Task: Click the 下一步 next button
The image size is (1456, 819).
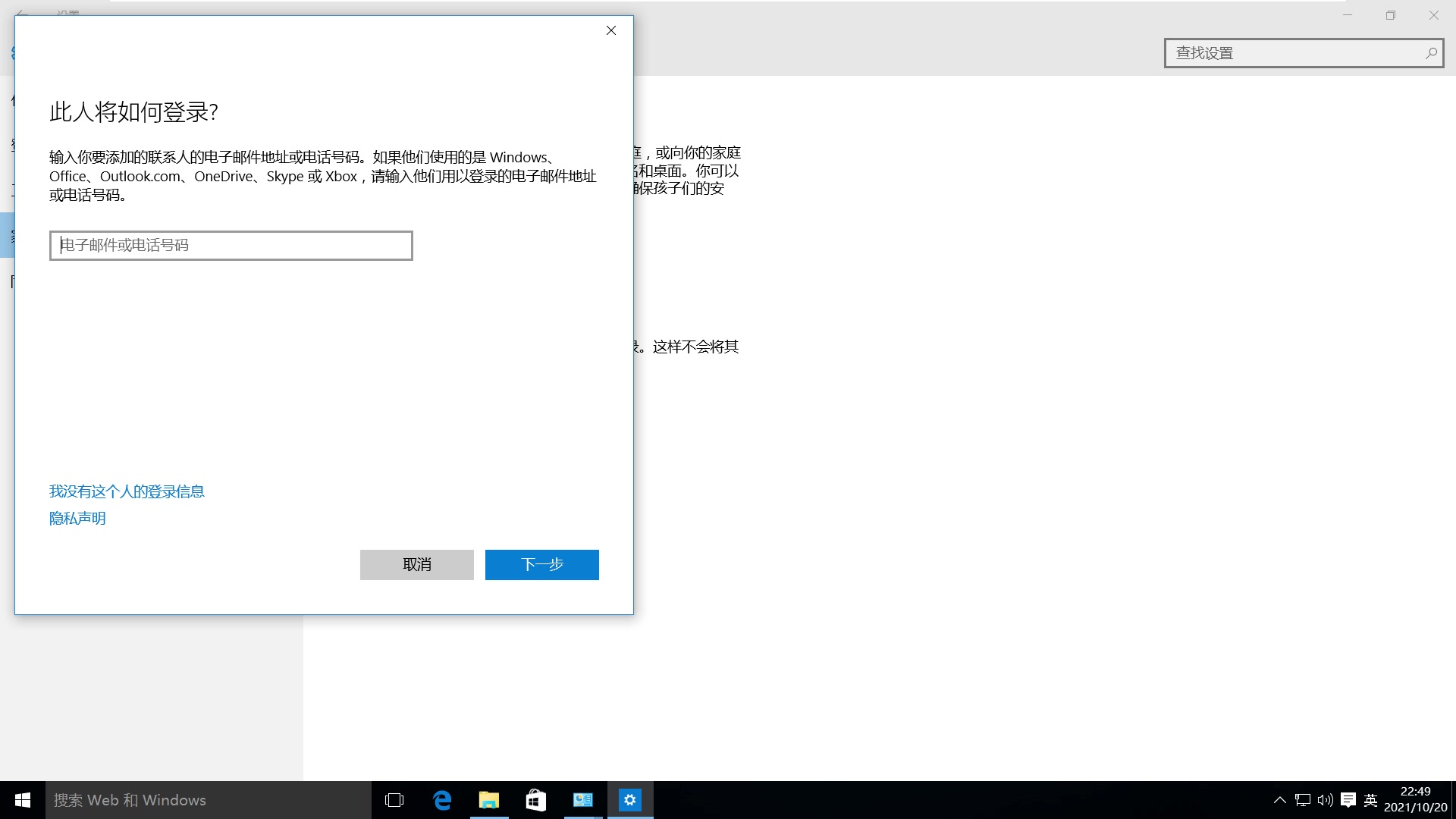Action: (x=542, y=565)
